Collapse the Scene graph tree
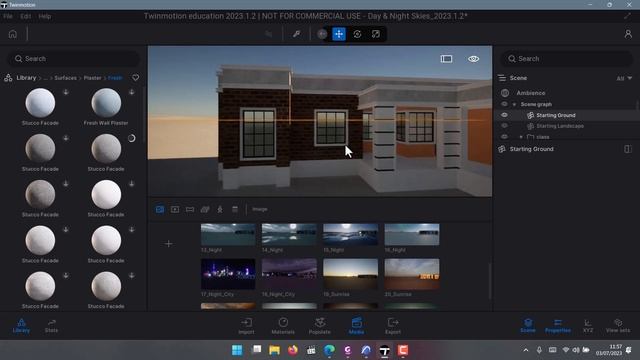 point(514,104)
